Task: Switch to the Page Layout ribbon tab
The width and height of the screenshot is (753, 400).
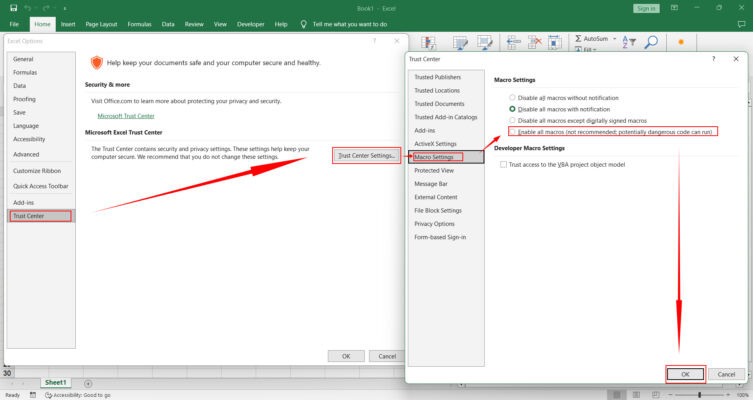Action: coord(101,24)
